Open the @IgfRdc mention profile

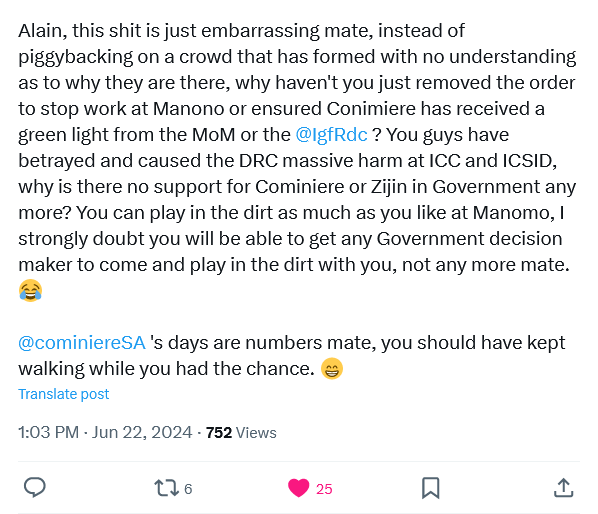(331, 135)
